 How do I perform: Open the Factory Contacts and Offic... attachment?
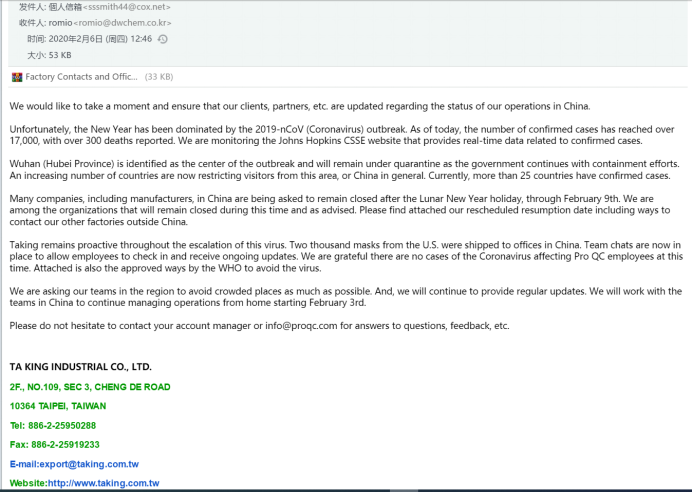click(x=81, y=76)
